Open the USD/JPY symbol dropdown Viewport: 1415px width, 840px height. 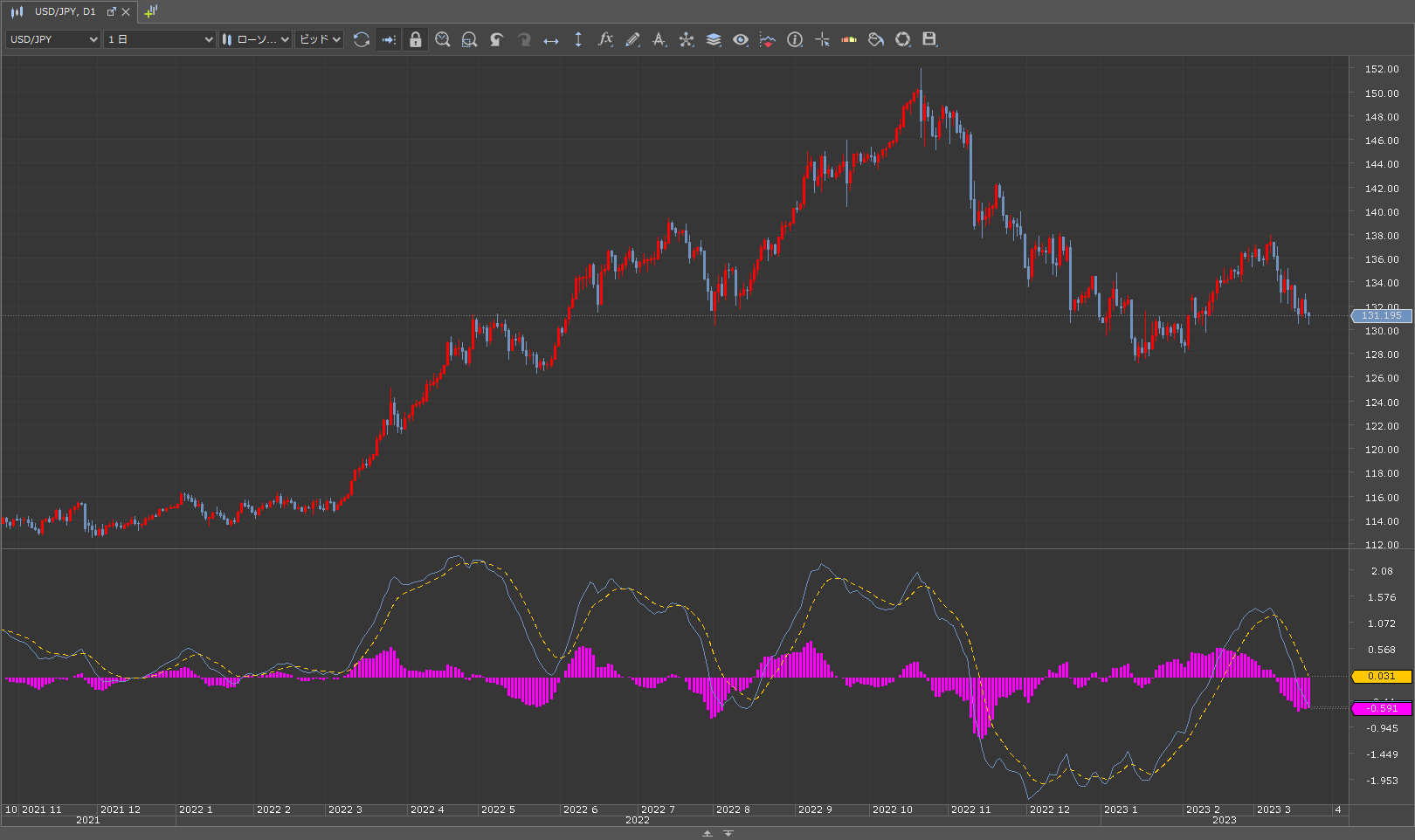53,39
